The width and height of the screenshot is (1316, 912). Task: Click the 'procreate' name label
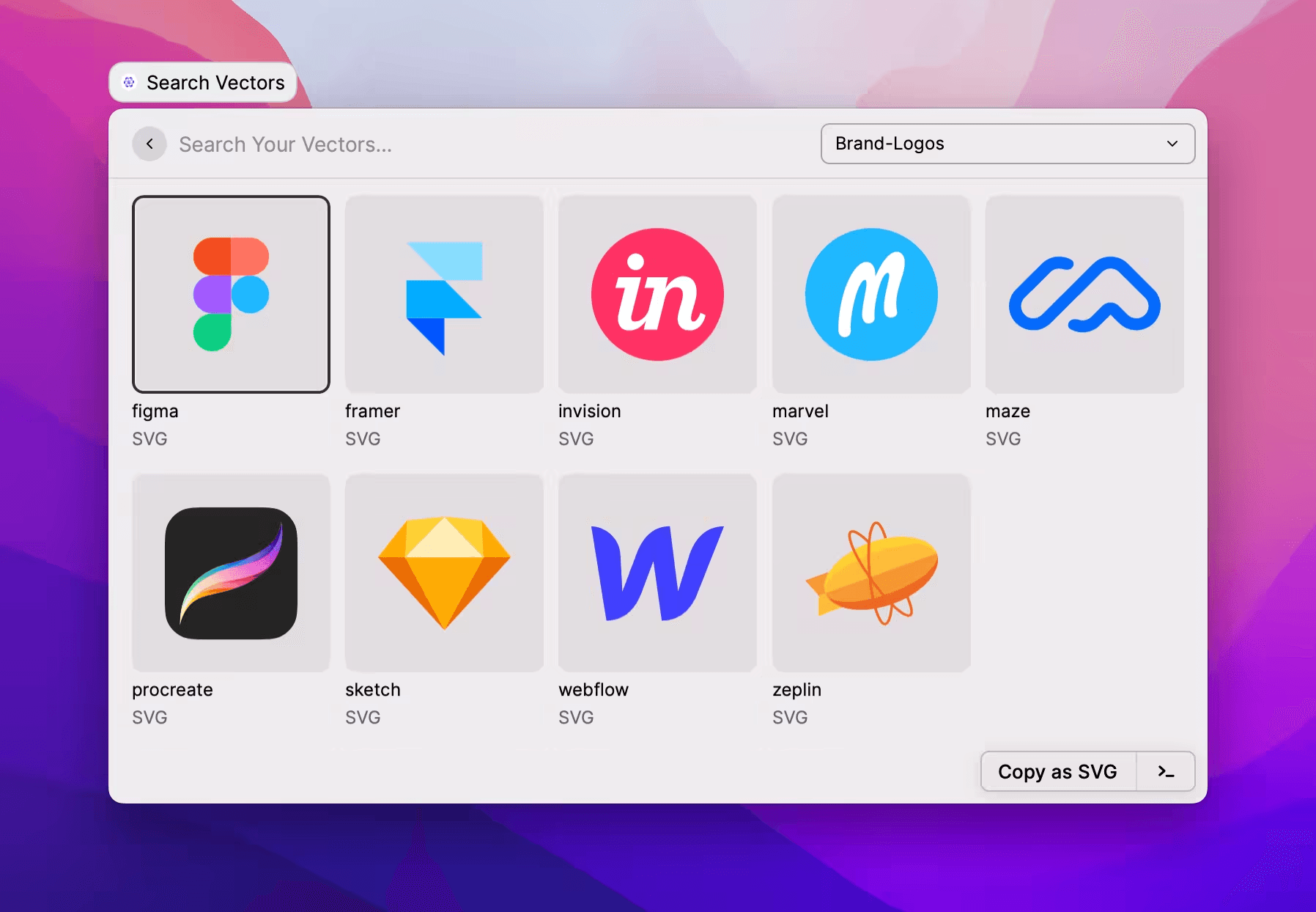(172, 690)
